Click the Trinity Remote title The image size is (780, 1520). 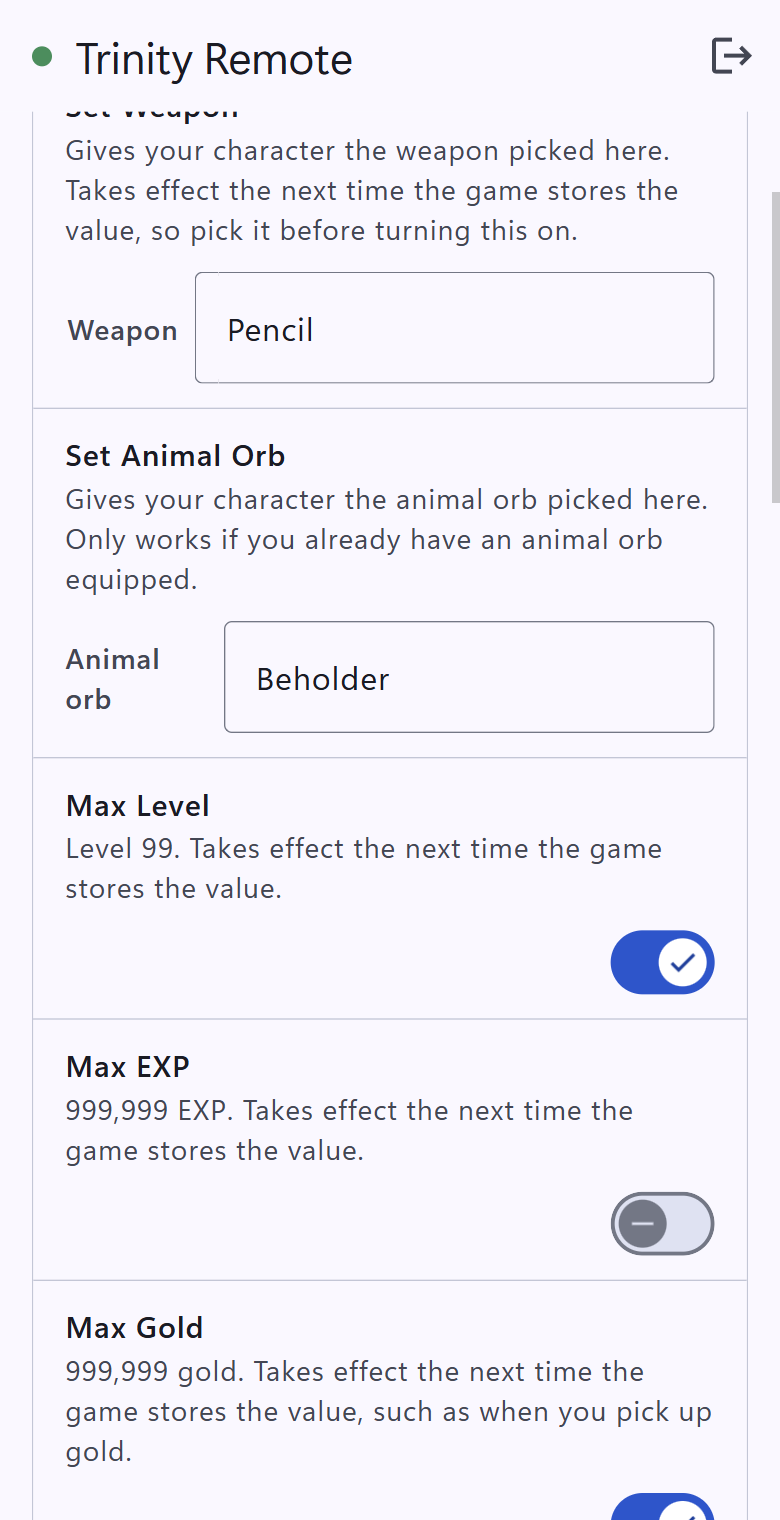[214, 59]
